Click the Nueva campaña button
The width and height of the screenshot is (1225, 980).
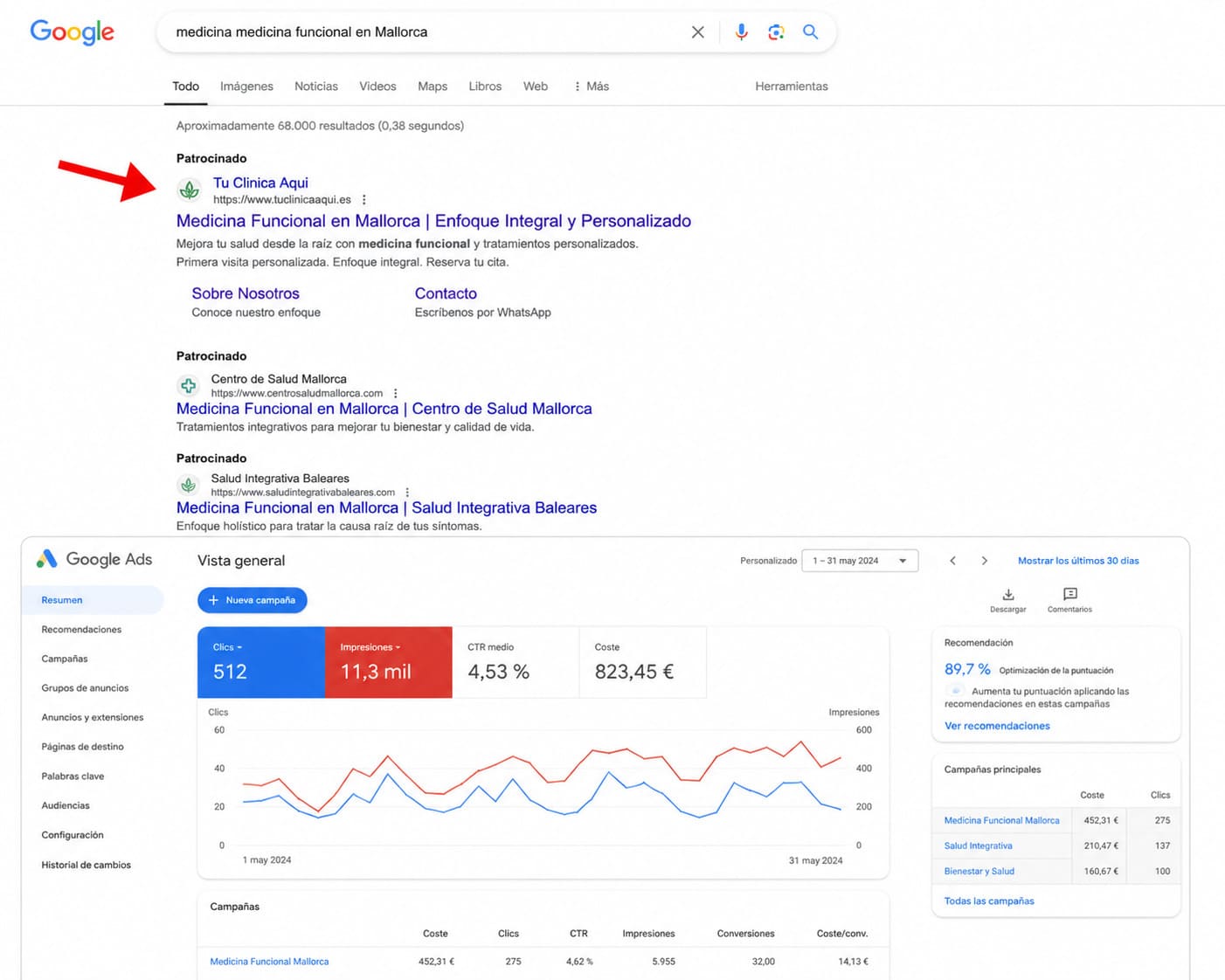point(253,600)
